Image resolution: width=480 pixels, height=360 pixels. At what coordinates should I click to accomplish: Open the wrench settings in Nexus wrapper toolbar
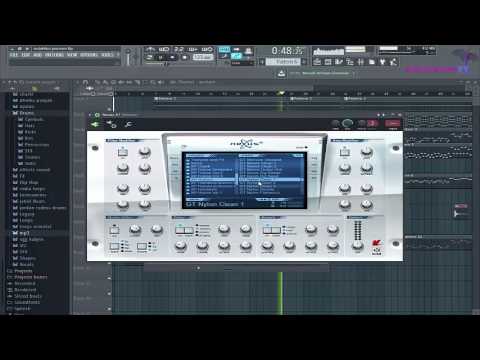128,124
